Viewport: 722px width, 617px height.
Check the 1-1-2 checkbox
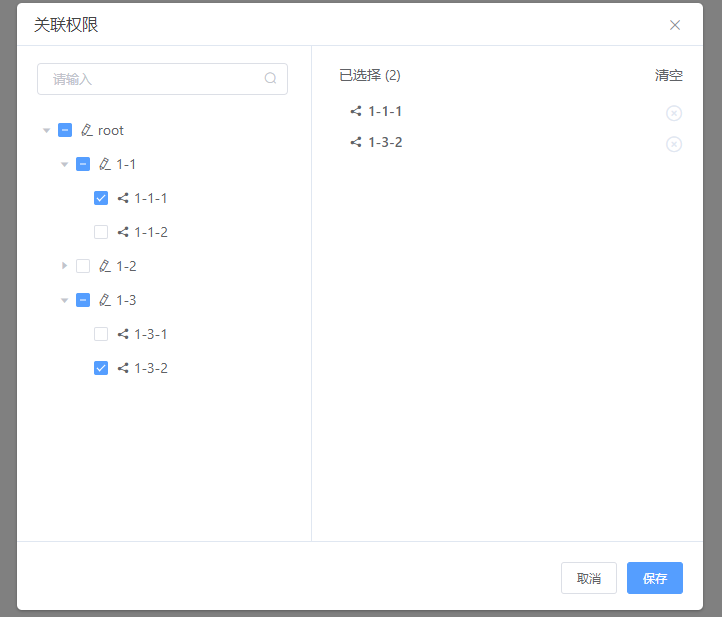click(x=101, y=232)
